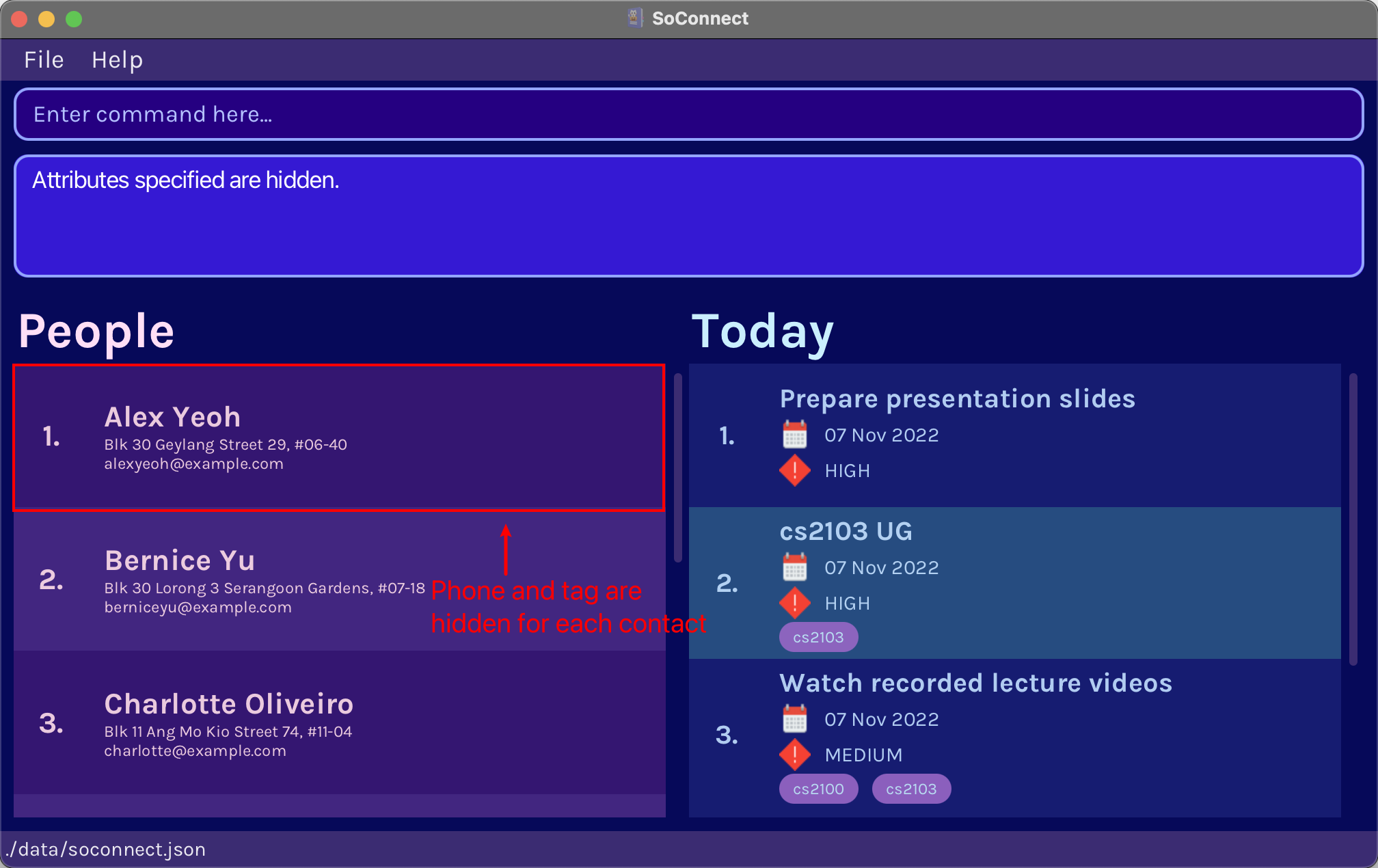
Task: Click the HIGH priority label of 'cs2103 UG'
Action: tap(847, 603)
